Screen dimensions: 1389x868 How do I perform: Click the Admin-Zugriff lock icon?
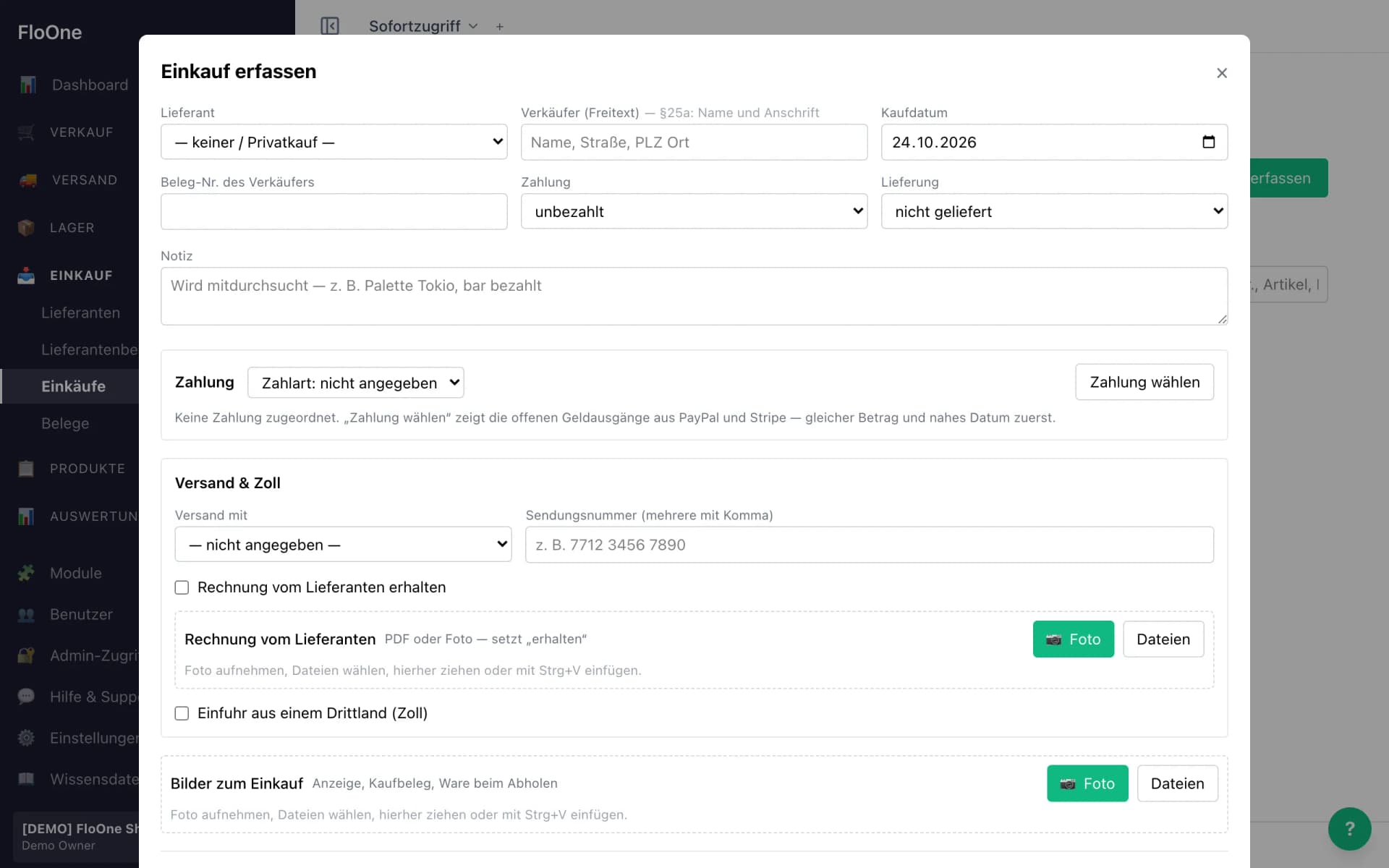[26, 655]
